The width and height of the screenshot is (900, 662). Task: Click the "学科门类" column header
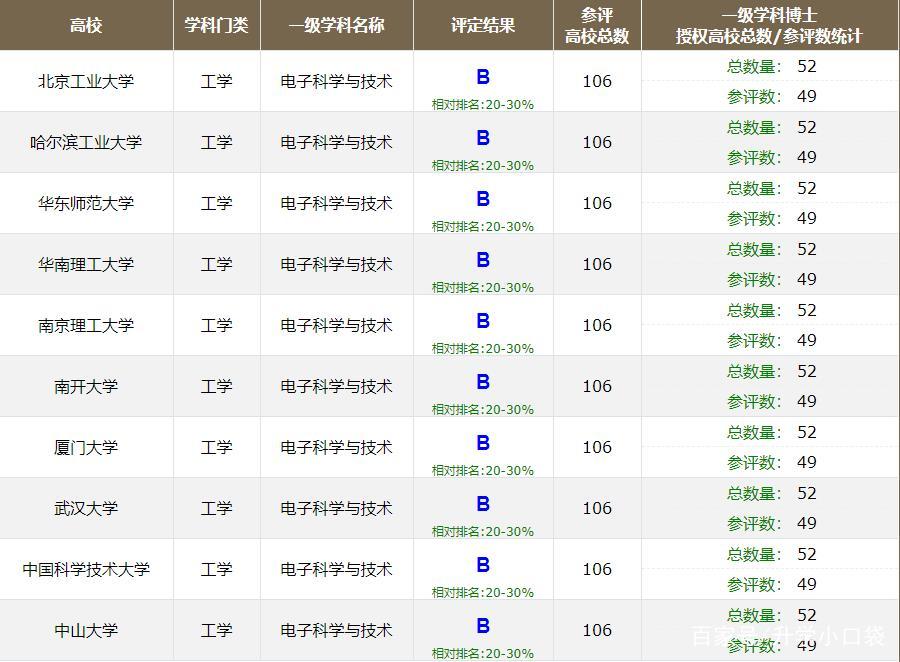[x=216, y=25]
